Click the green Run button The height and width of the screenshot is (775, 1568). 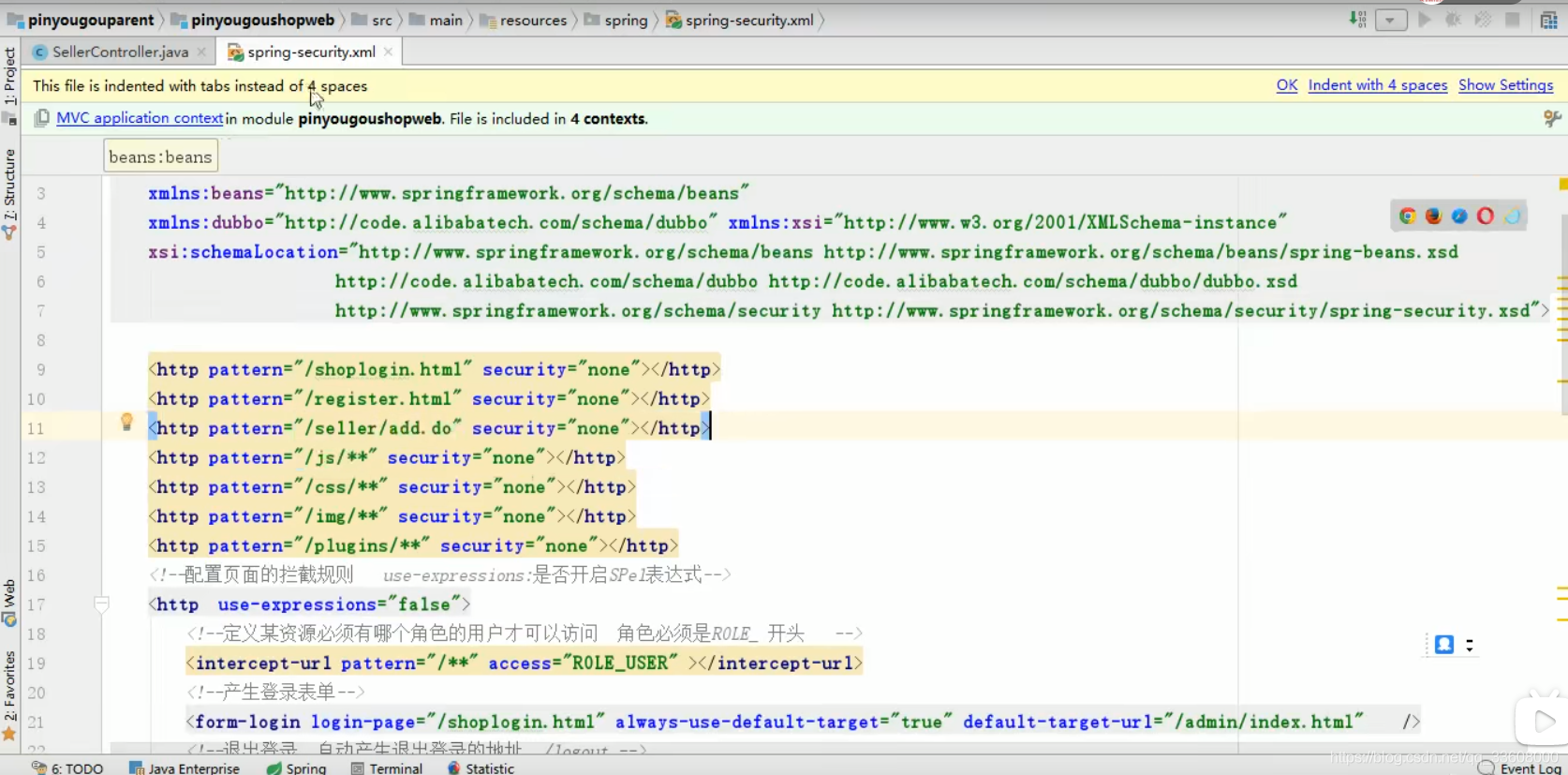click(1425, 20)
